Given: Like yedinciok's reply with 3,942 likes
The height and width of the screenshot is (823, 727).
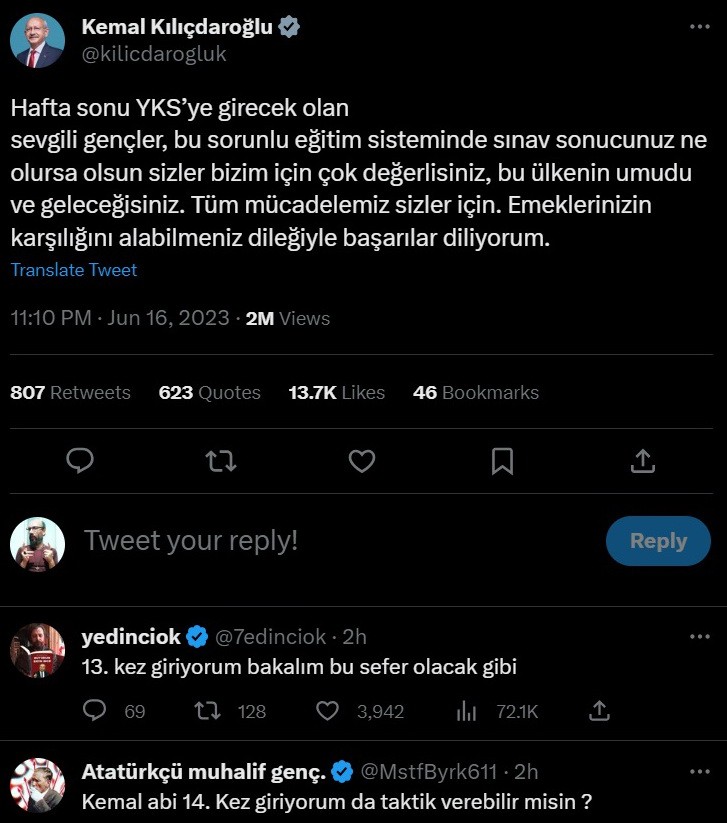Looking at the screenshot, I should [328, 711].
